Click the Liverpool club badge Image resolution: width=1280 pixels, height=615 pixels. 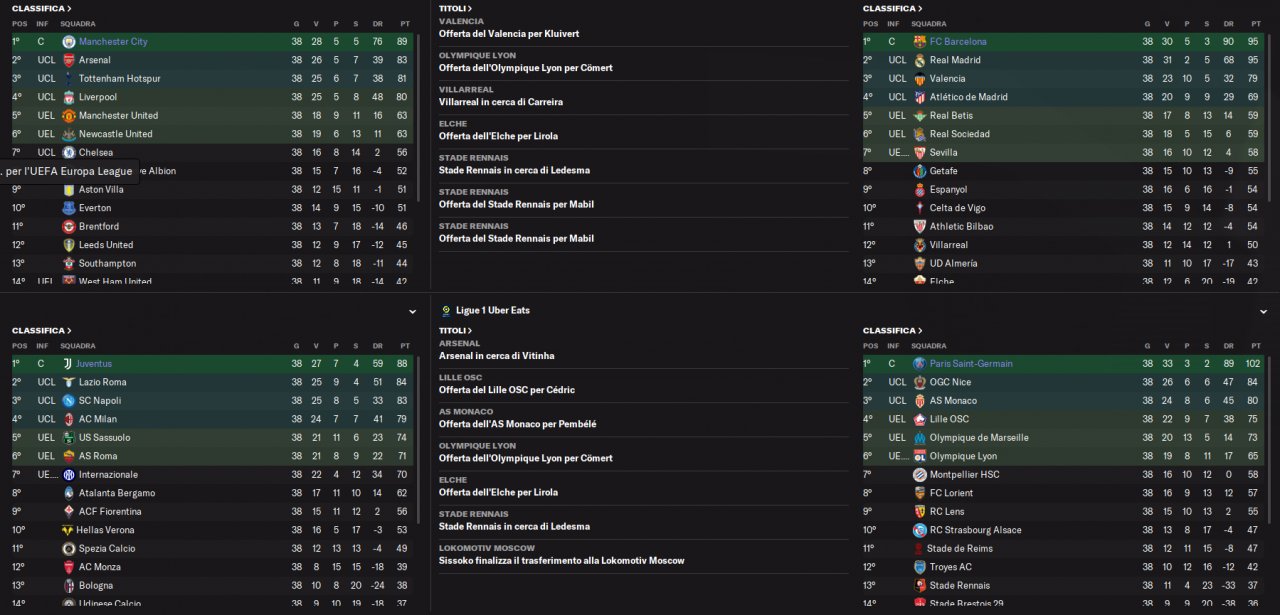coord(68,97)
